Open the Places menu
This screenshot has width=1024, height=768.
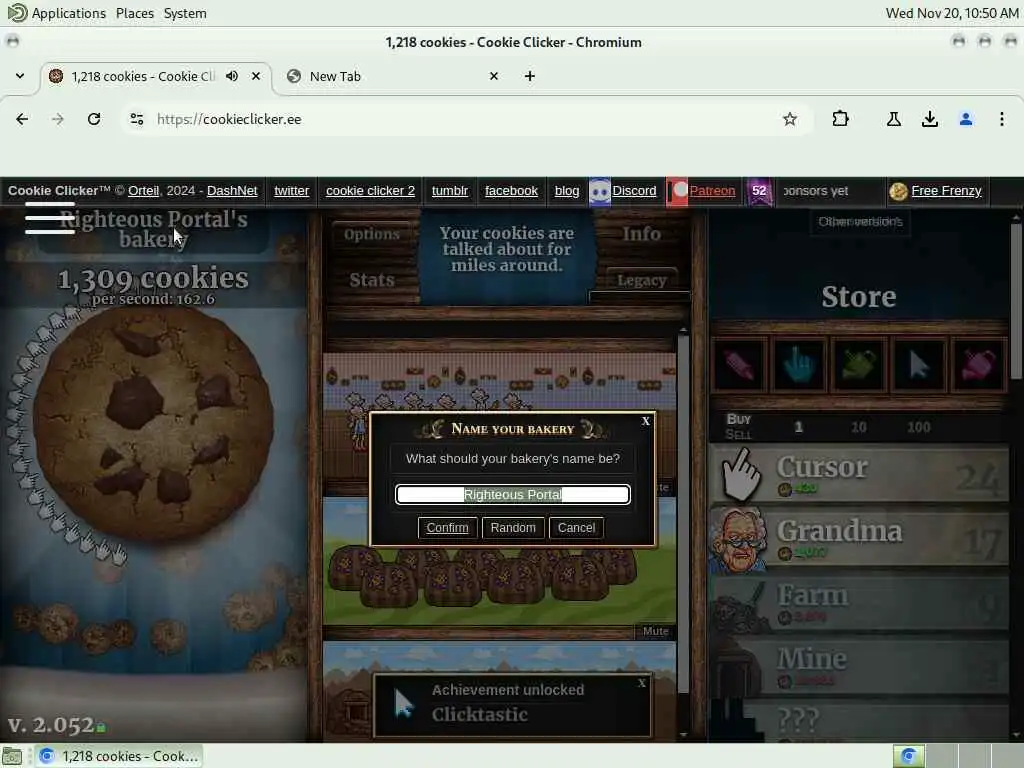tap(135, 13)
